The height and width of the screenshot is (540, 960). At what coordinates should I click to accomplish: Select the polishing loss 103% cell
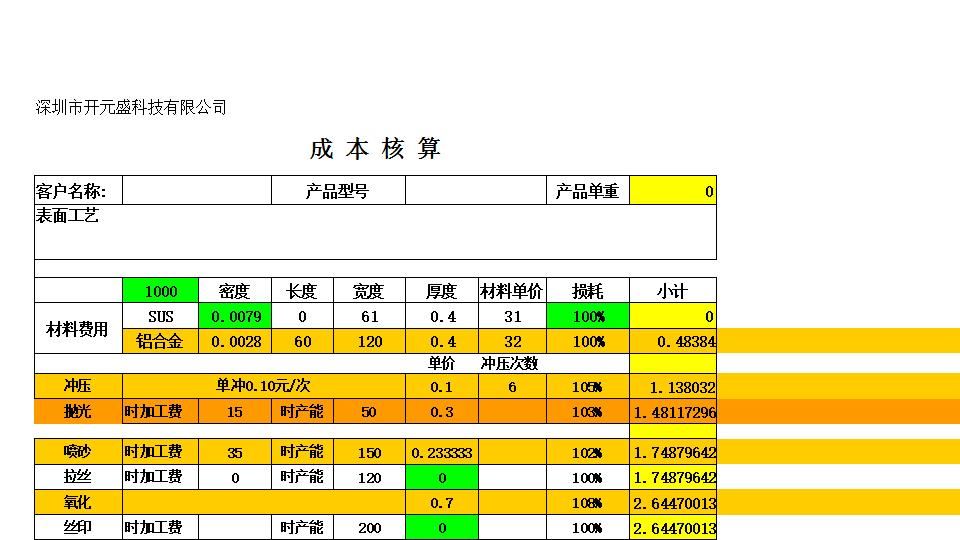pos(588,411)
